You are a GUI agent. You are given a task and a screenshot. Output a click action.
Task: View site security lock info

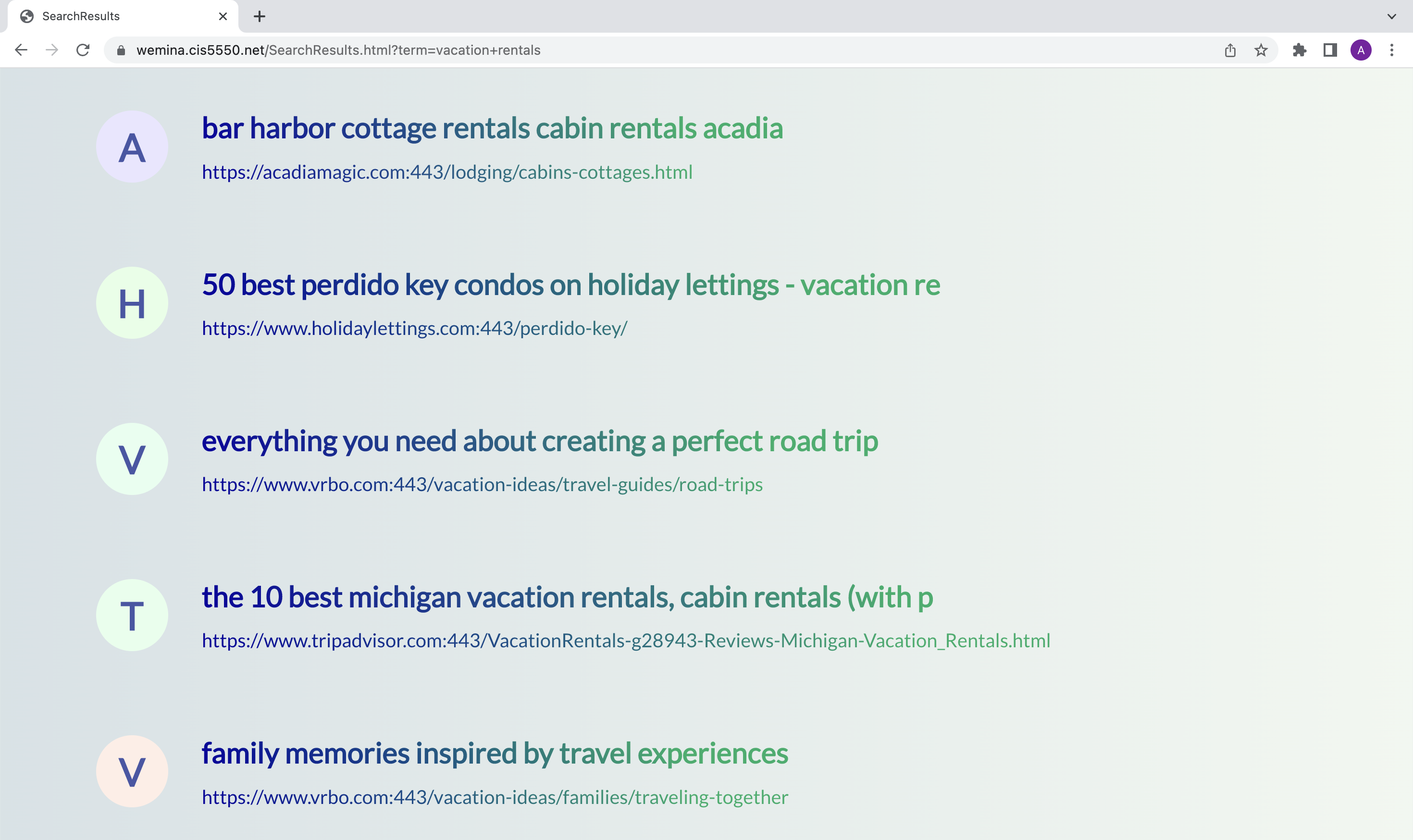[x=121, y=50]
